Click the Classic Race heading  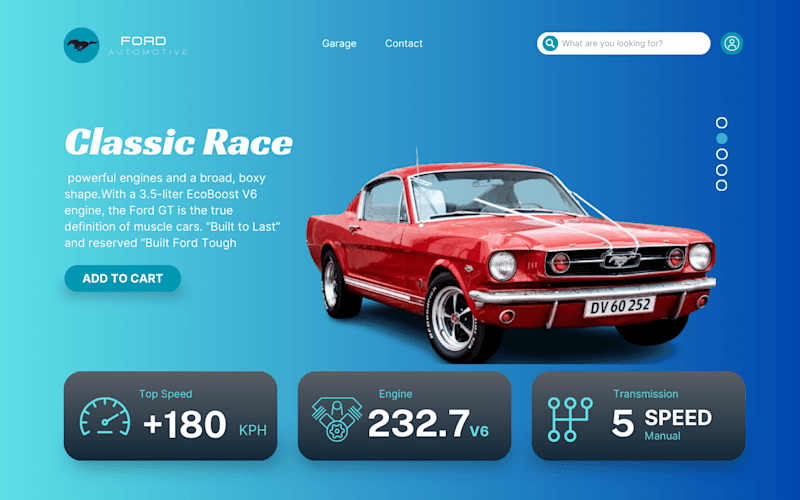coord(179,142)
